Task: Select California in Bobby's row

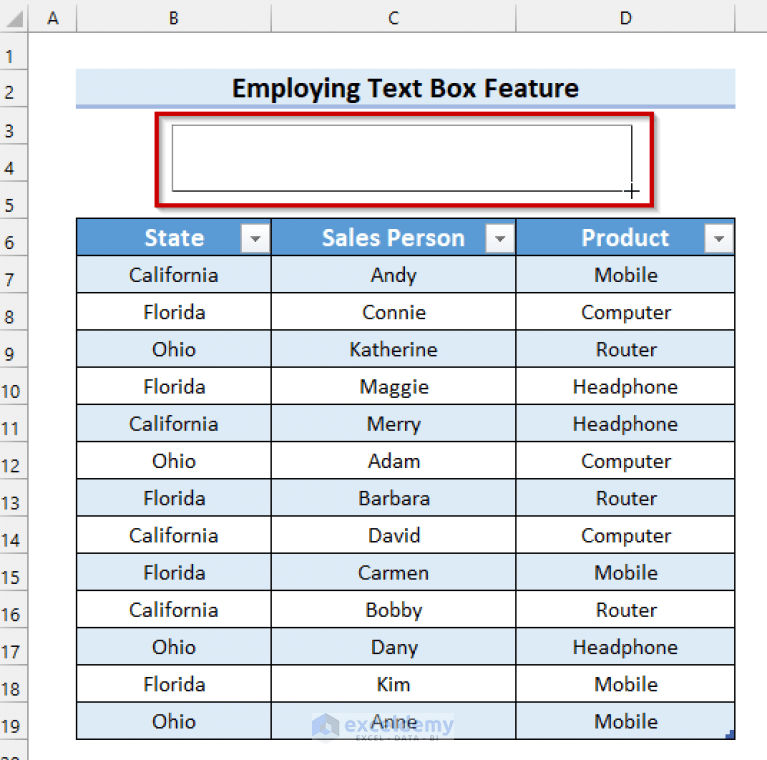Action: 174,609
